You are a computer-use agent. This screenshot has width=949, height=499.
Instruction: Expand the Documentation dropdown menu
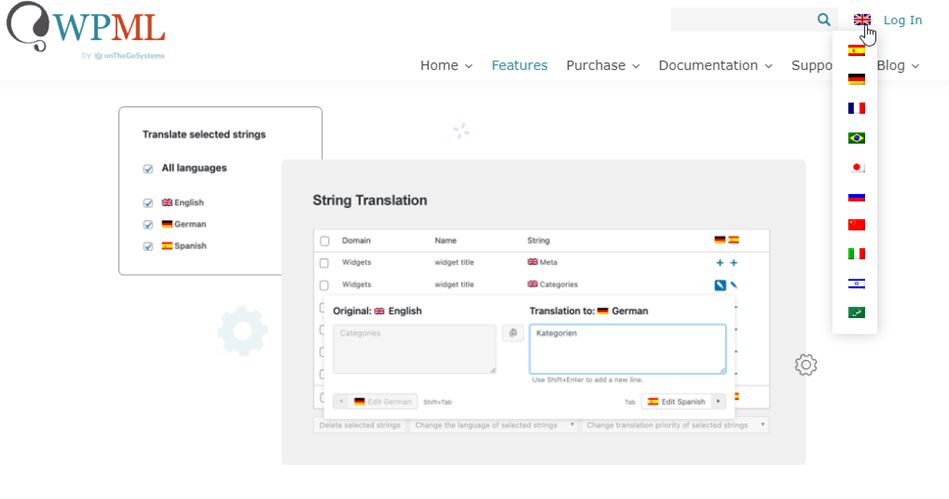715,66
